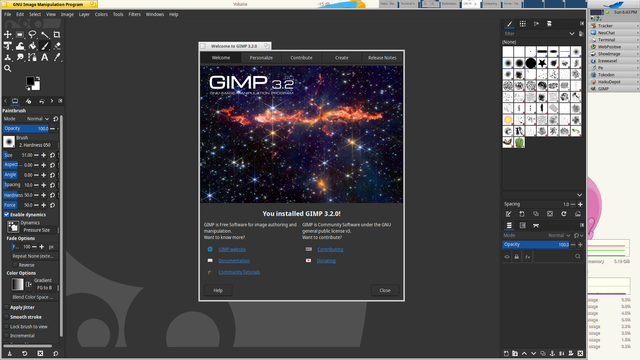640x360 pixels.
Task: Click Refresh brushes icon
Action: [x=564, y=214]
